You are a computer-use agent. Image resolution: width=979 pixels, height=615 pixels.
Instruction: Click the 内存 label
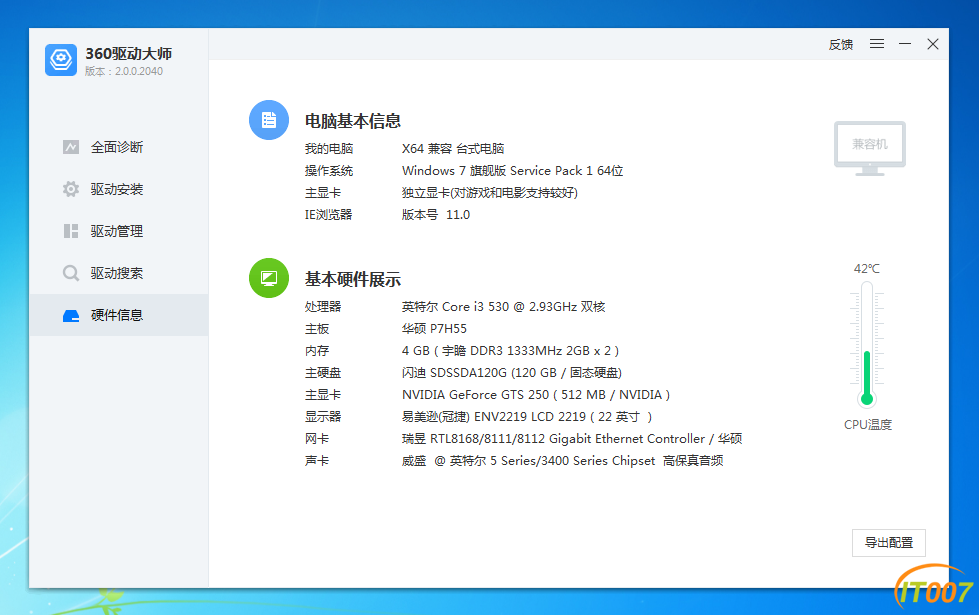point(317,351)
